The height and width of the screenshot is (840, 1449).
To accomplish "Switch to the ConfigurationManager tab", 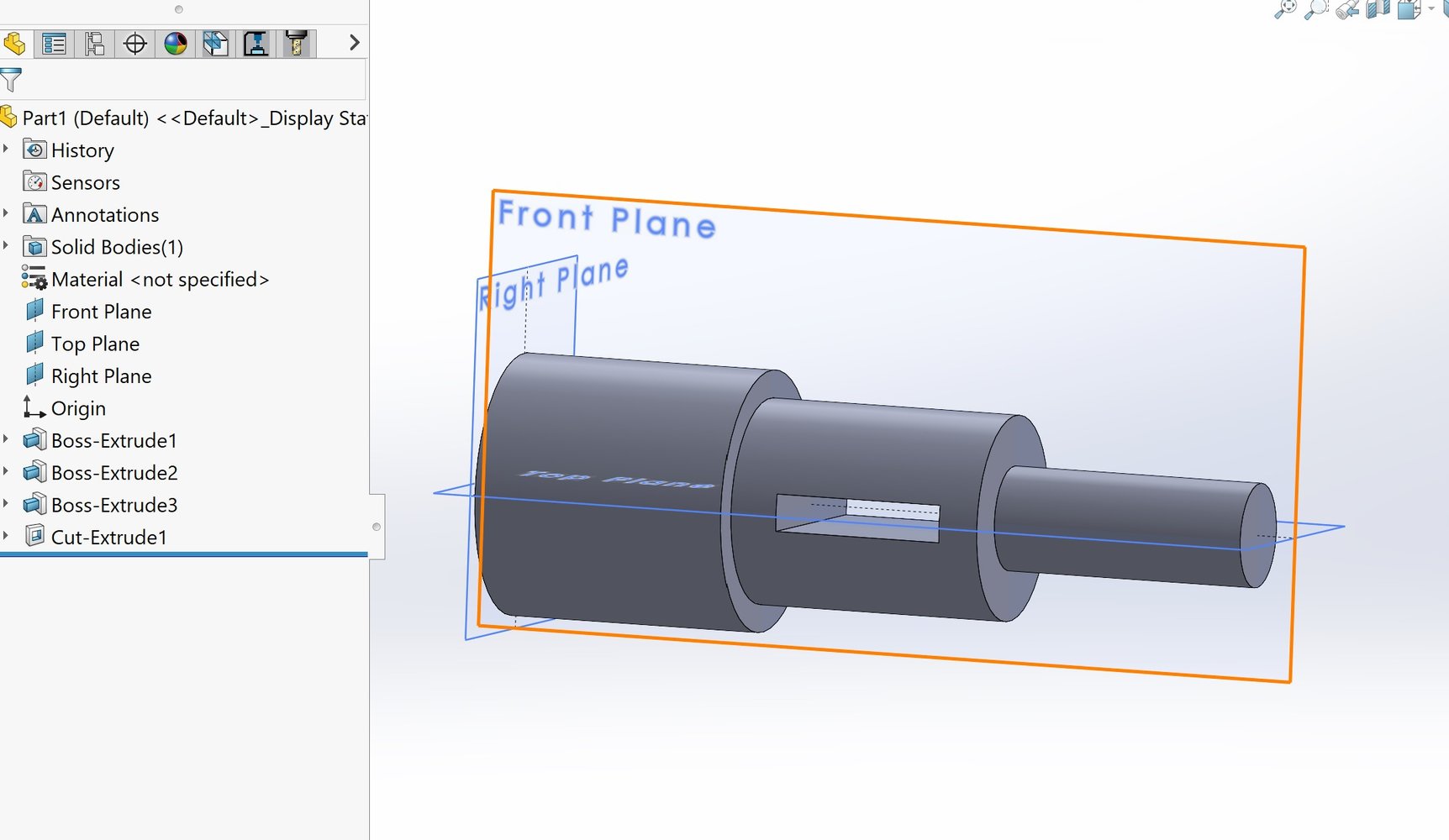I will pos(95,44).
